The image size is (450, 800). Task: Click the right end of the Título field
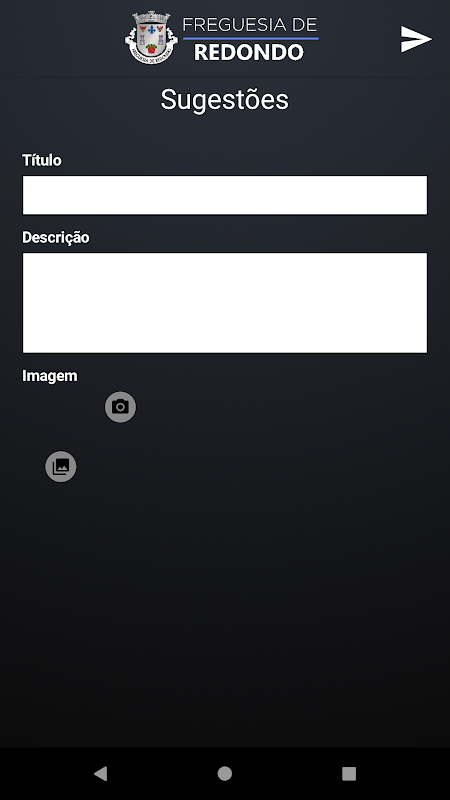tap(408, 195)
